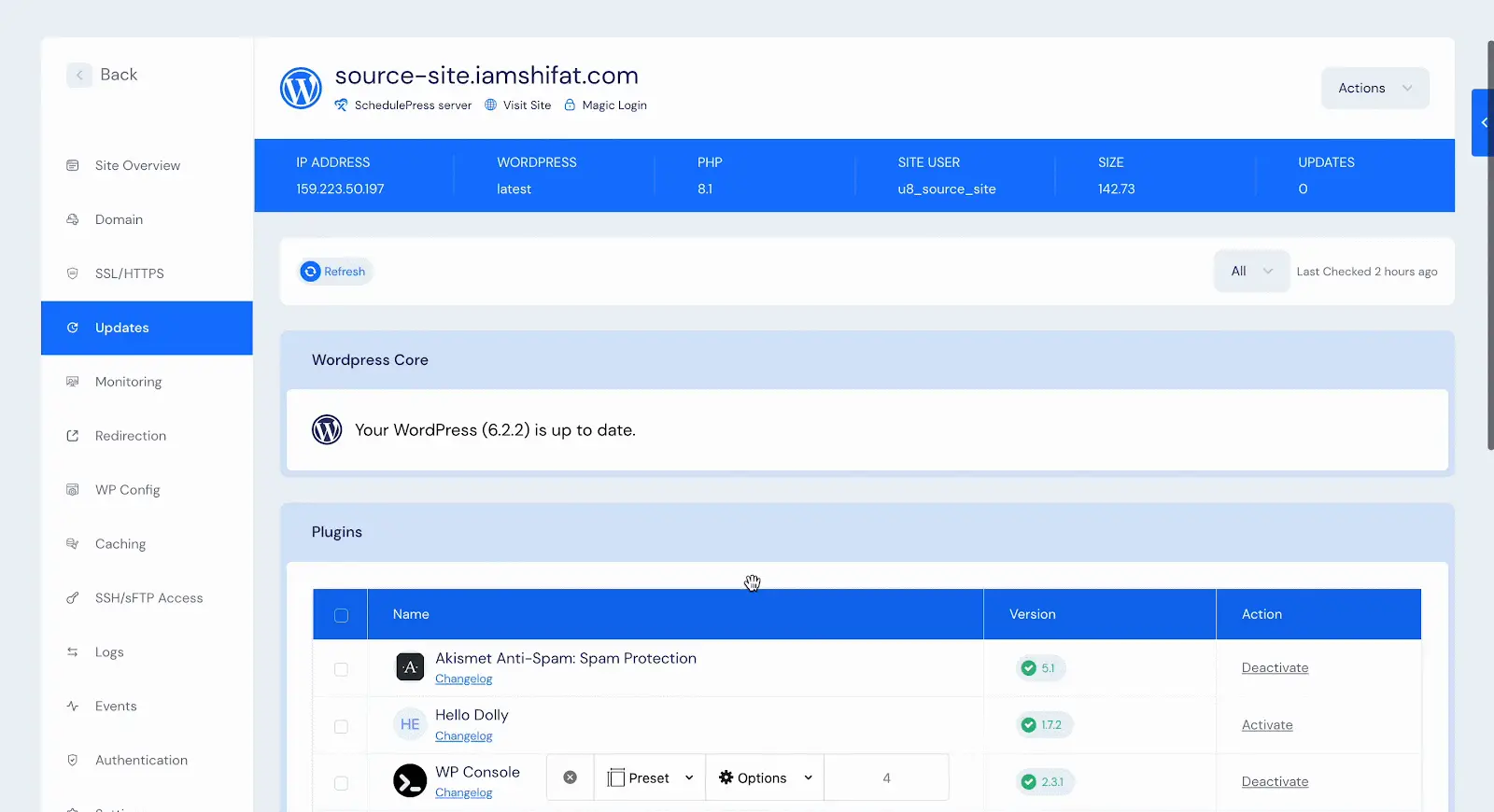Open the Akismet Changelog link
The width and height of the screenshot is (1494, 812).
(463, 679)
